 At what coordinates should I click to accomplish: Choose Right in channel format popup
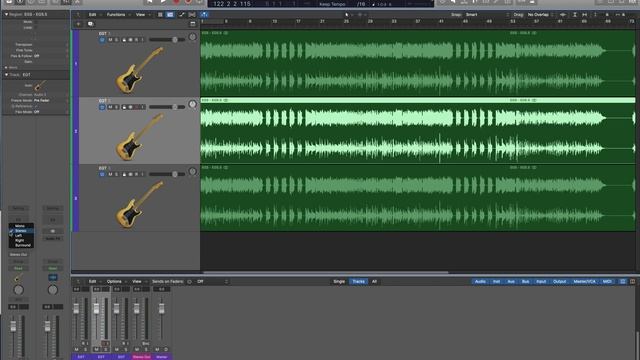click(x=21, y=240)
